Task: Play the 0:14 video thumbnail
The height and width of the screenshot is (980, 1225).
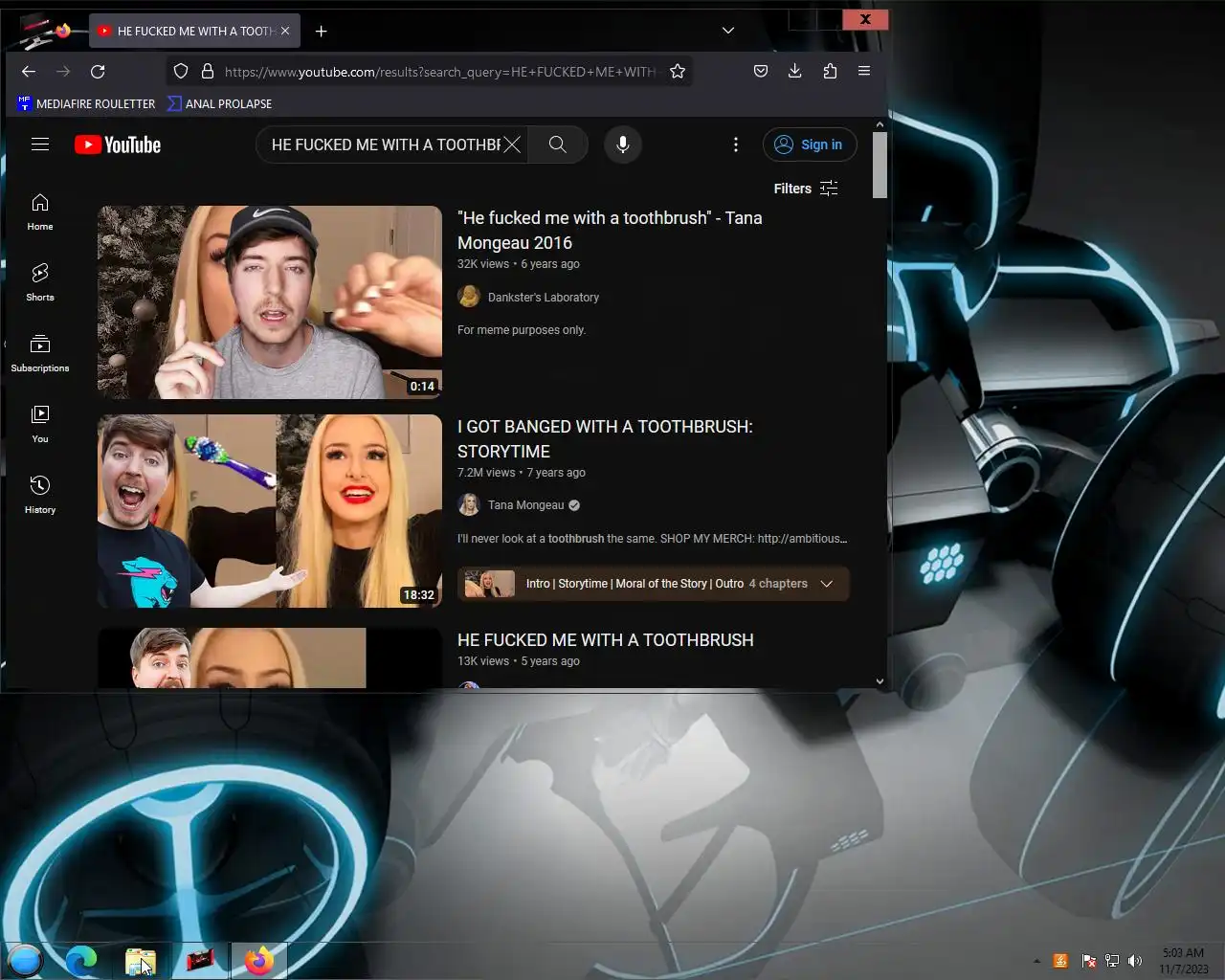Action: (270, 302)
